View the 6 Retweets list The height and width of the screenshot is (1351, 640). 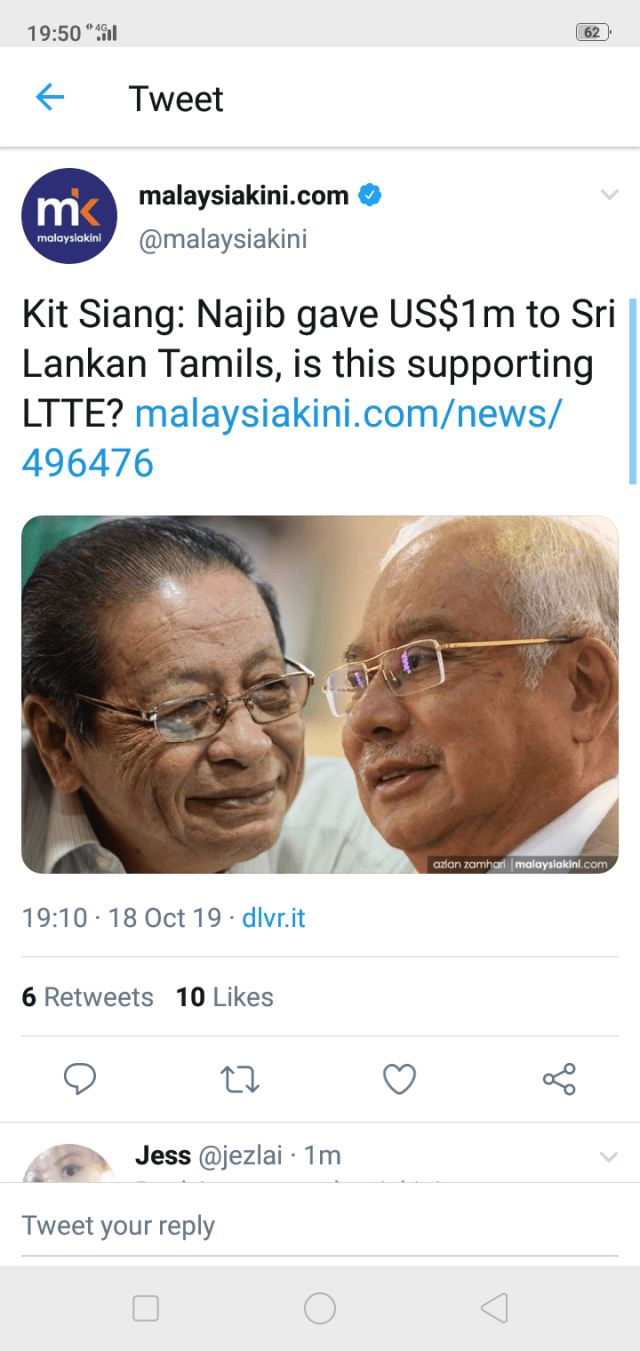coord(88,997)
